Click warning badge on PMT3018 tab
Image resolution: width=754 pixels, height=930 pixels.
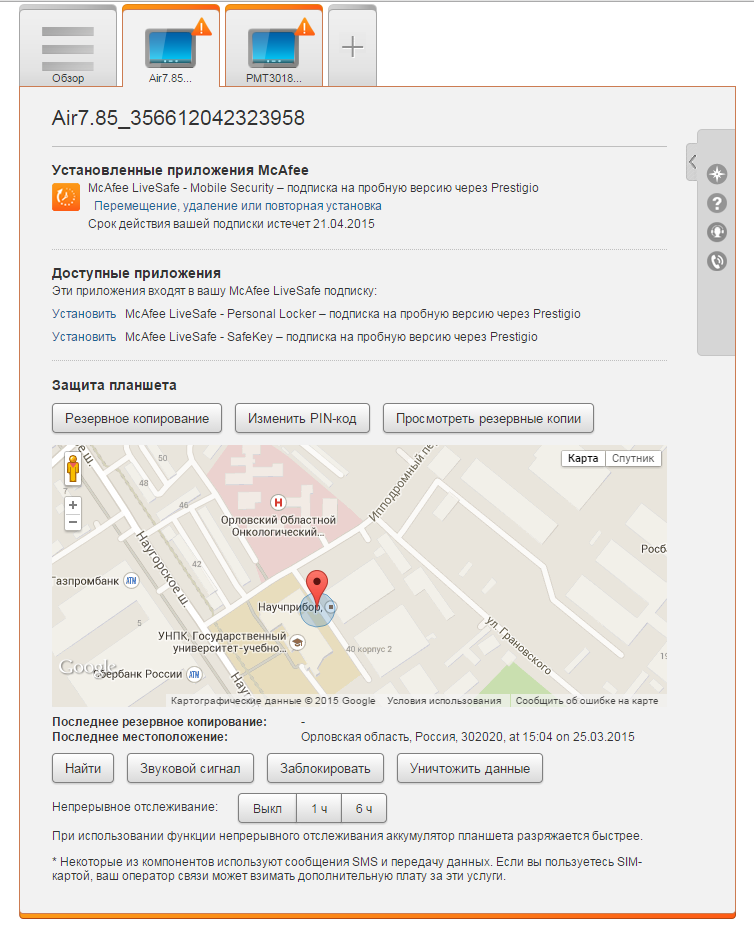[306, 27]
